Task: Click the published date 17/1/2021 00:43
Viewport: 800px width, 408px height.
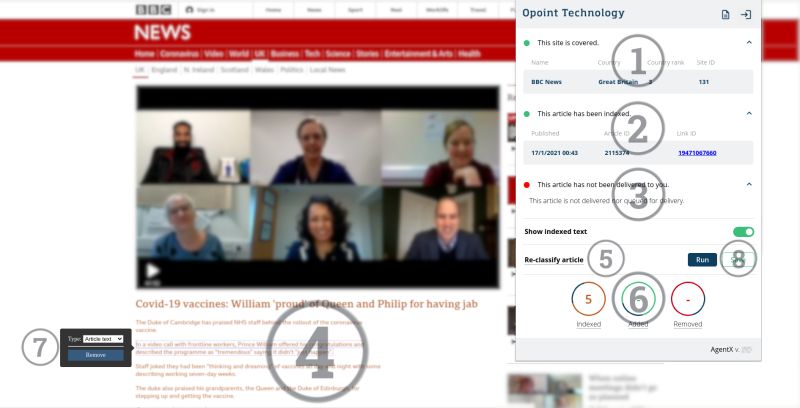Action: [555, 153]
